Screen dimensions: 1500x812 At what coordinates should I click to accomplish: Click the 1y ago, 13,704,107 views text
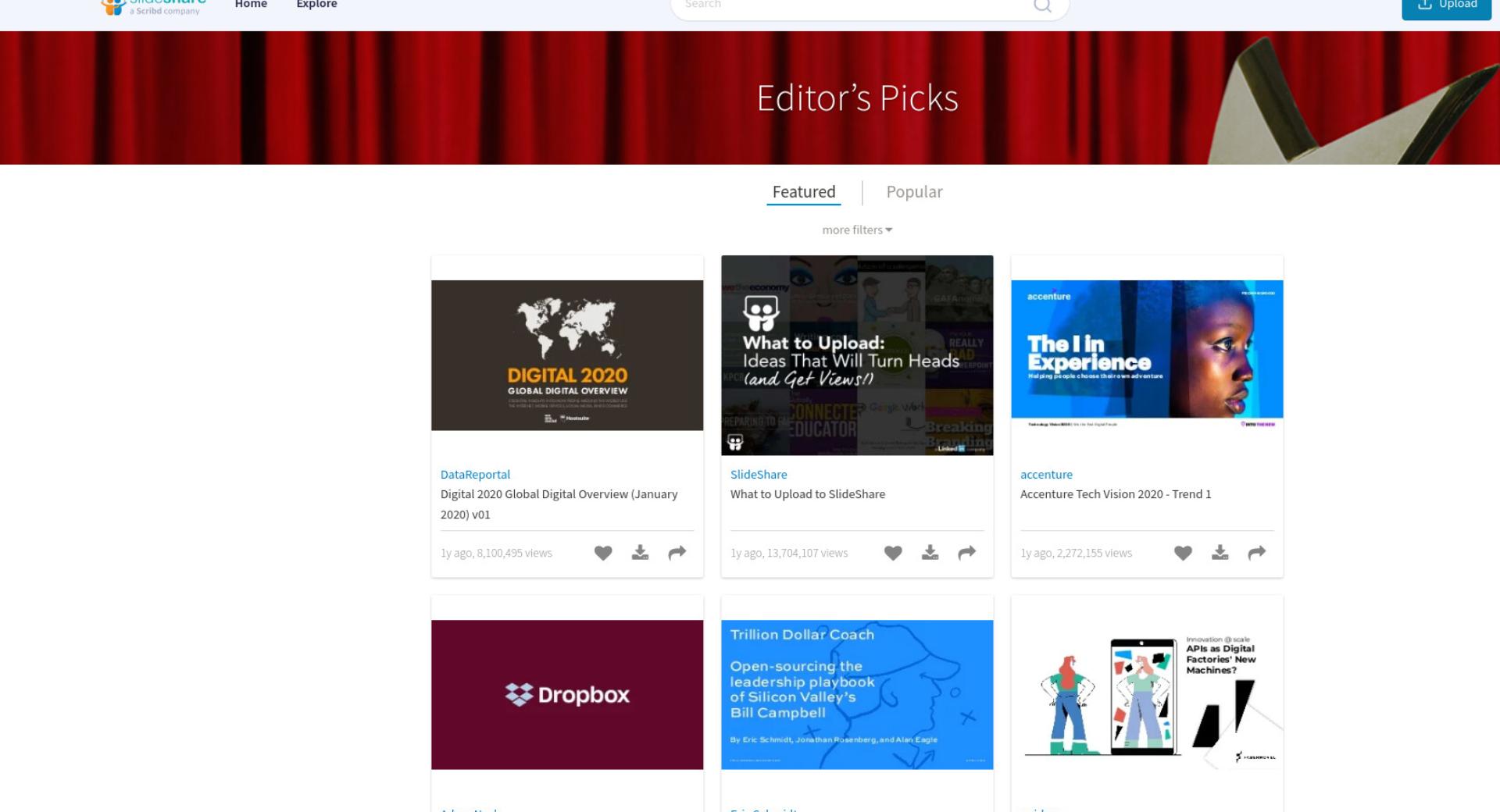[x=789, y=553]
